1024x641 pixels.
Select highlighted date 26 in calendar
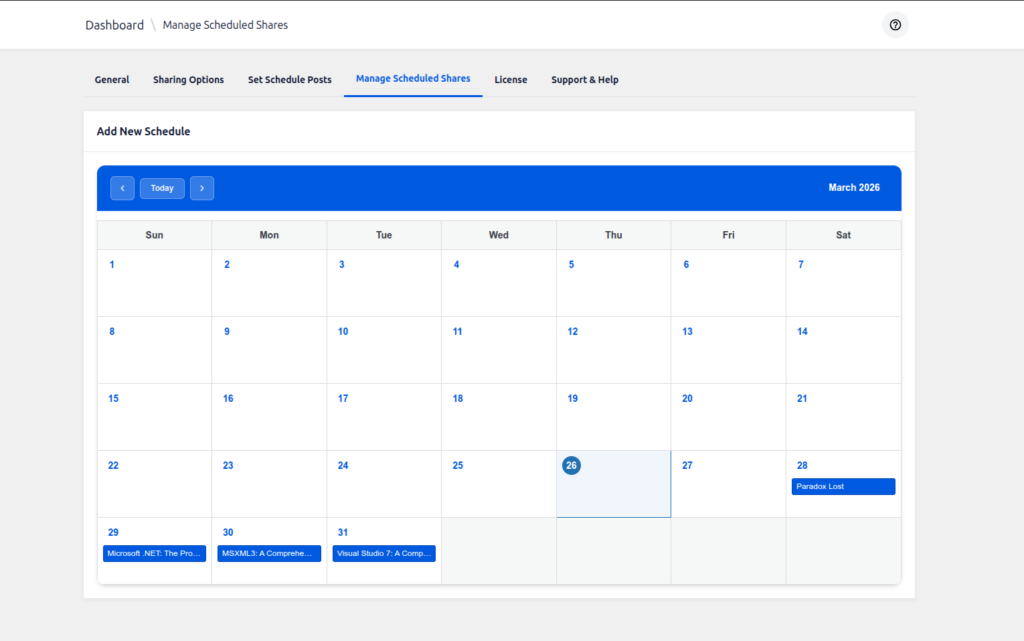(x=571, y=466)
